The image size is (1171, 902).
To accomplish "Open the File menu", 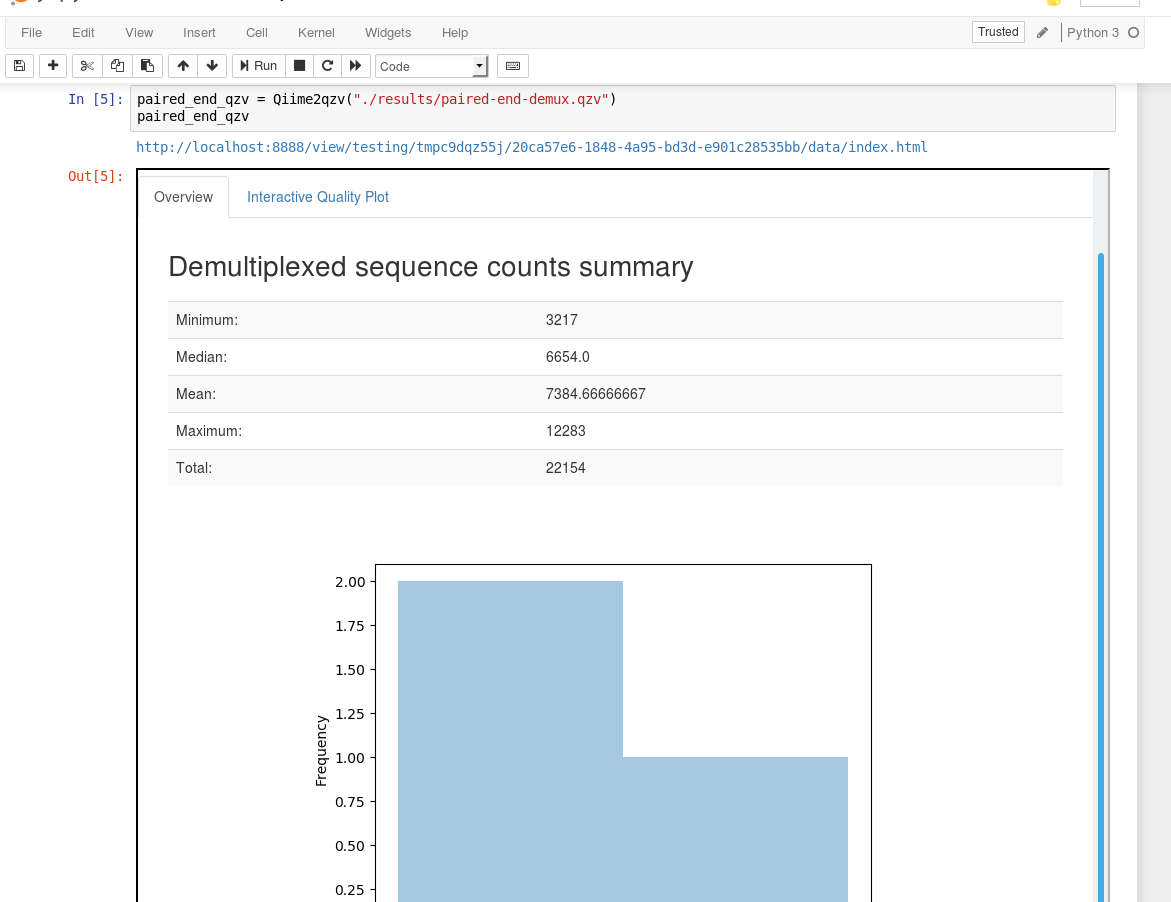I will coord(31,32).
